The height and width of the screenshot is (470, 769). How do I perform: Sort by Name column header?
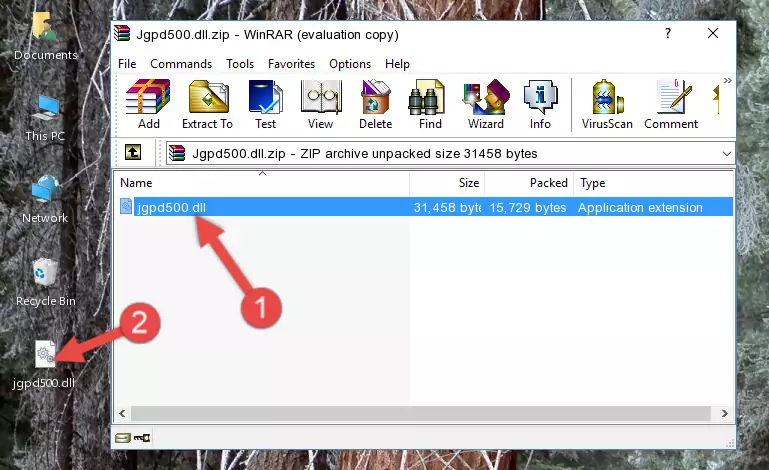(262, 183)
